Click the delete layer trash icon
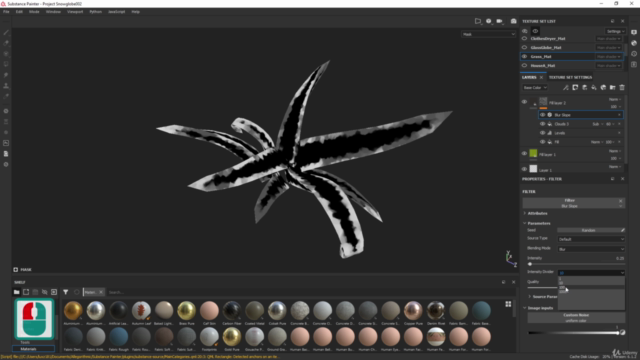Viewport: 640px width, 360px height. click(x=622, y=87)
